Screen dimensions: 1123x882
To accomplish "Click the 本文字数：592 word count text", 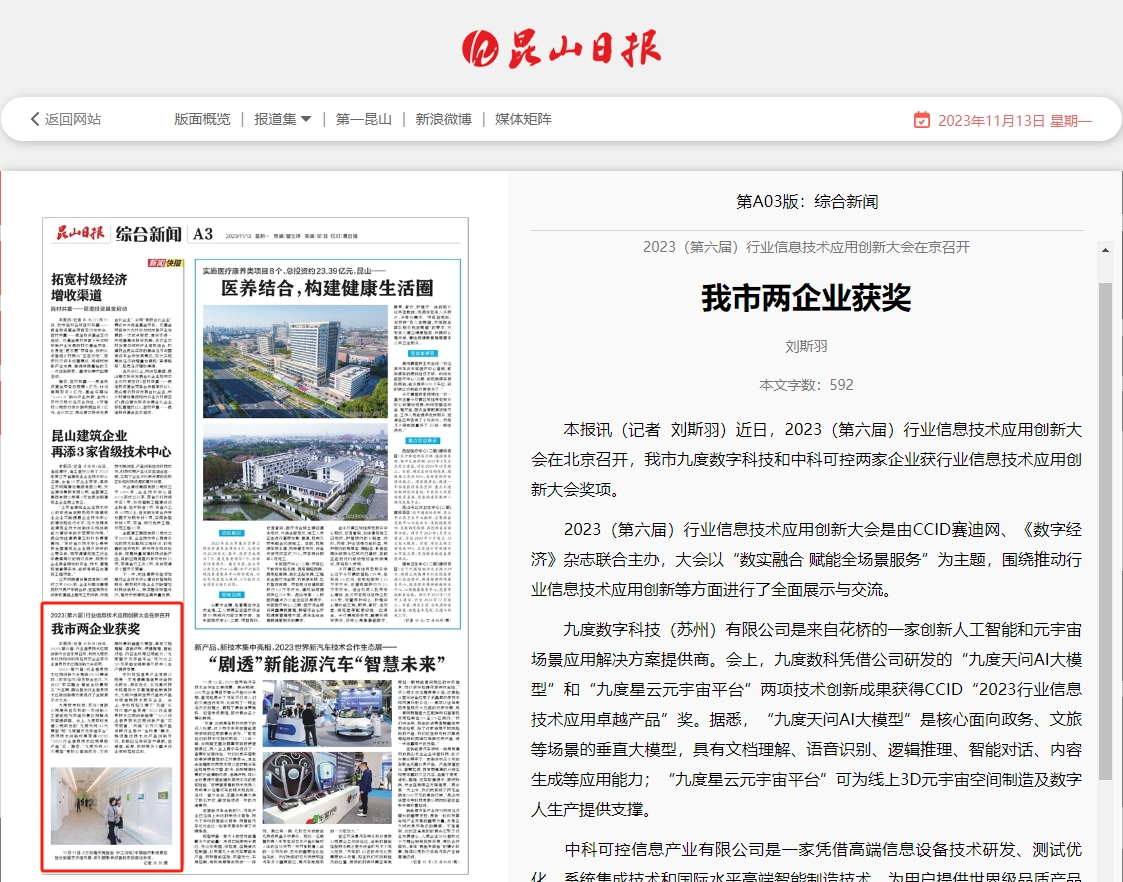I will [806, 385].
